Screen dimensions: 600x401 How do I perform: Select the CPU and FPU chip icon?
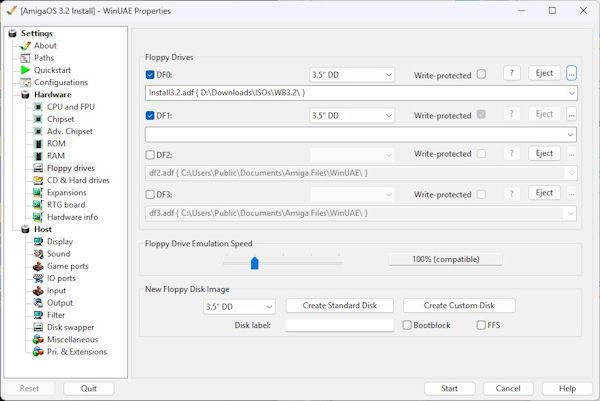tap(37, 106)
